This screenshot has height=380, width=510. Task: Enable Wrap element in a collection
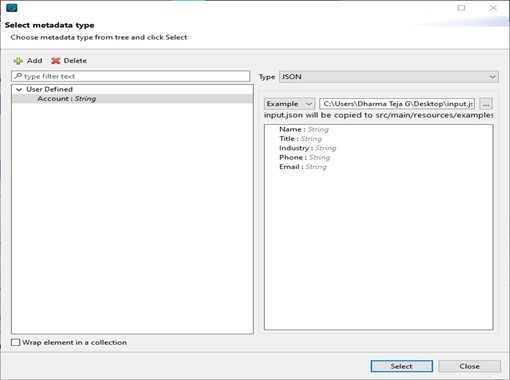(15, 342)
